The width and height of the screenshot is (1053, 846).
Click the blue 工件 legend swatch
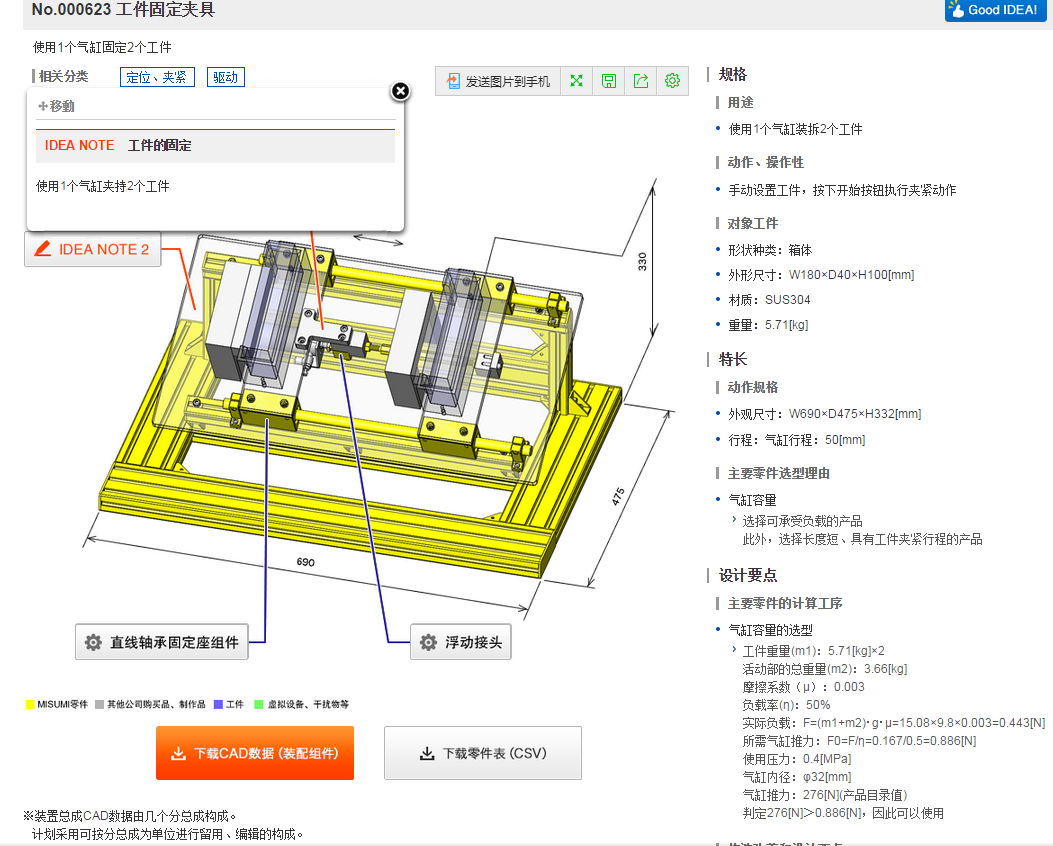pos(218,705)
